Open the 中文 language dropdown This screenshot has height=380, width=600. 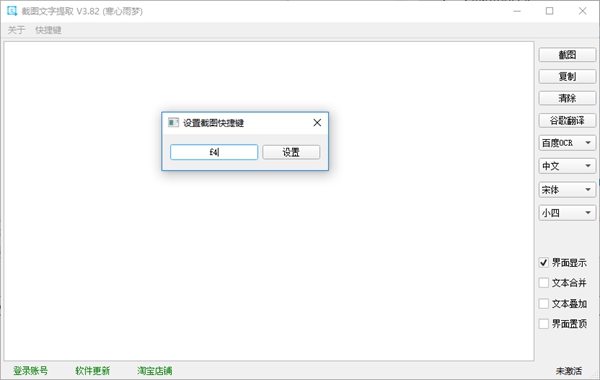[567, 166]
